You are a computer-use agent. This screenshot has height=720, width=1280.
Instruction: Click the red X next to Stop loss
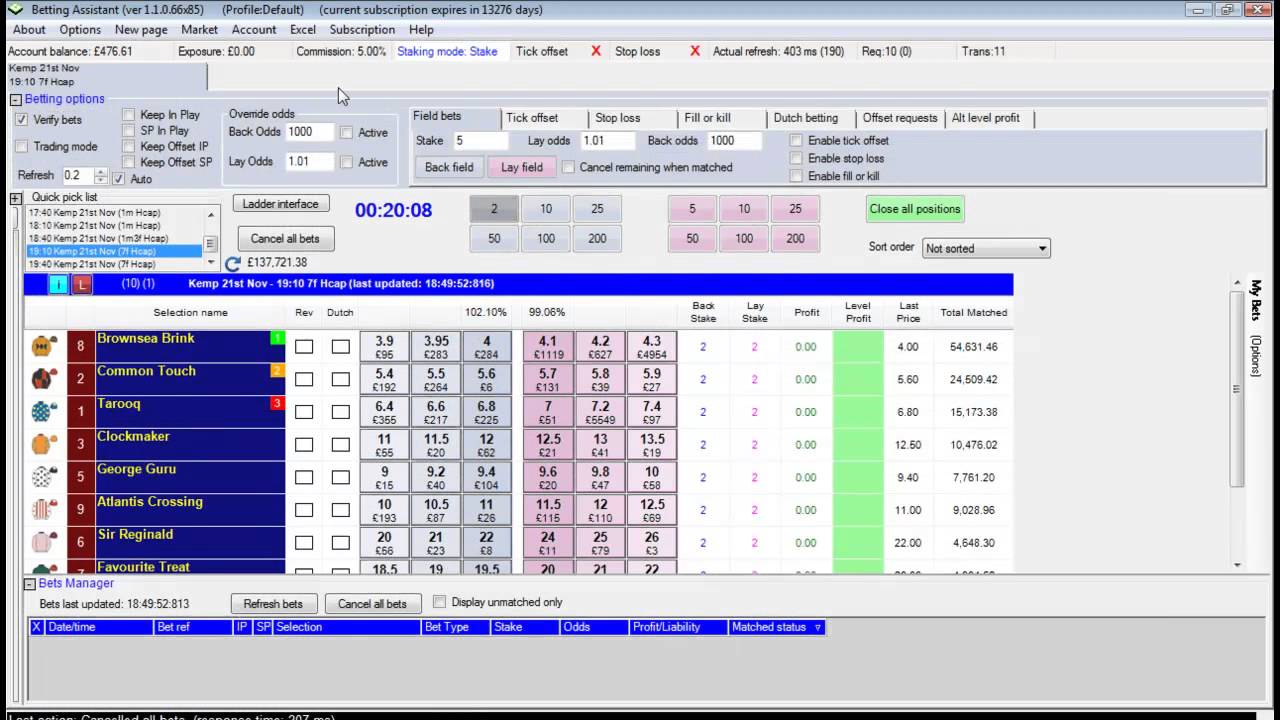coord(695,51)
